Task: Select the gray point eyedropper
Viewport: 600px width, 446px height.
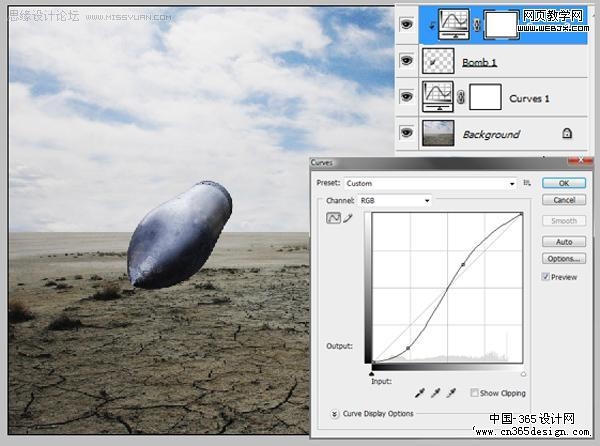Action: tap(435, 393)
